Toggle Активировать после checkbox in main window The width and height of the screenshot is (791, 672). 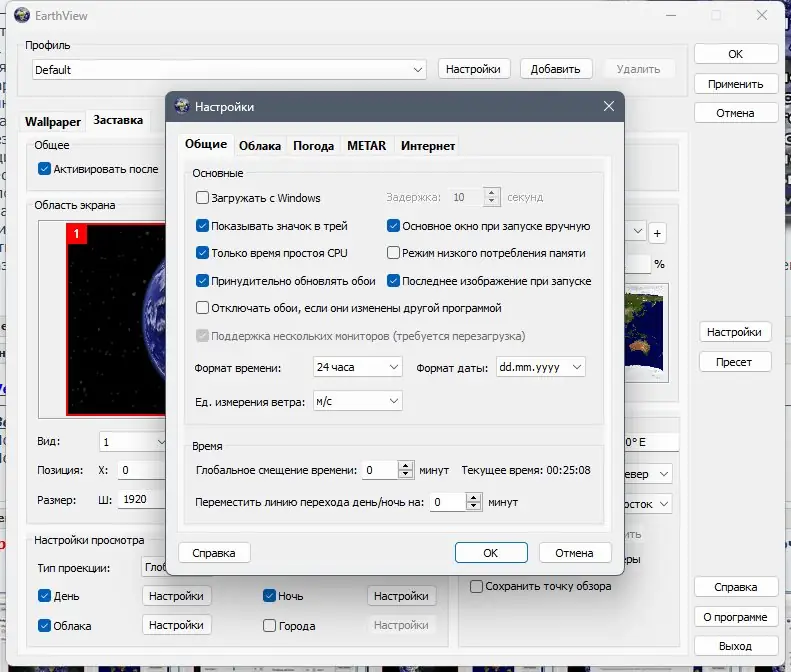44,169
